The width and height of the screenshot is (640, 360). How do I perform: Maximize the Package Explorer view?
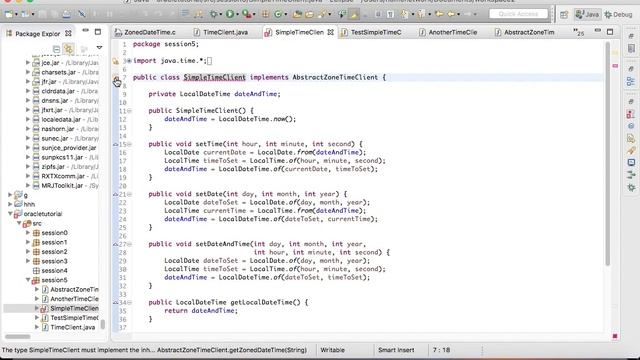pyautogui.click(x=98, y=31)
